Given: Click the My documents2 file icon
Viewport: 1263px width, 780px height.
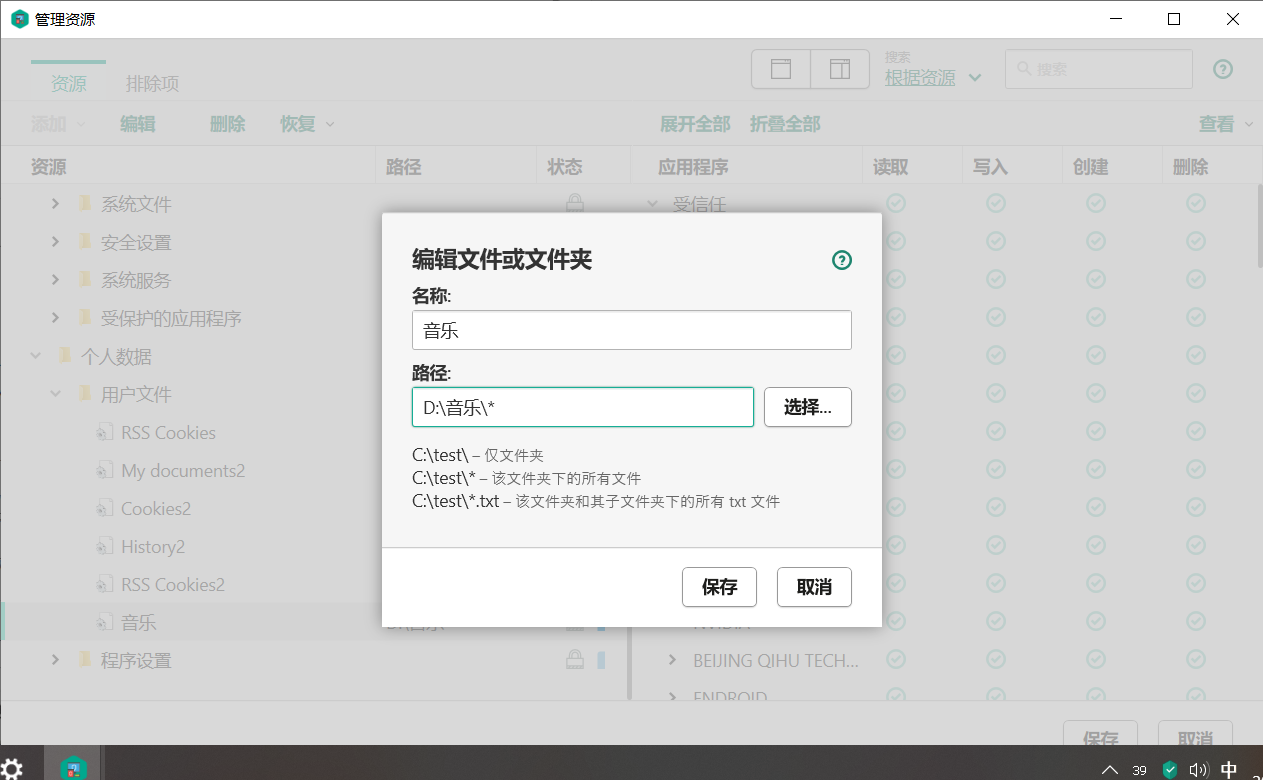Looking at the screenshot, I should click(104, 471).
